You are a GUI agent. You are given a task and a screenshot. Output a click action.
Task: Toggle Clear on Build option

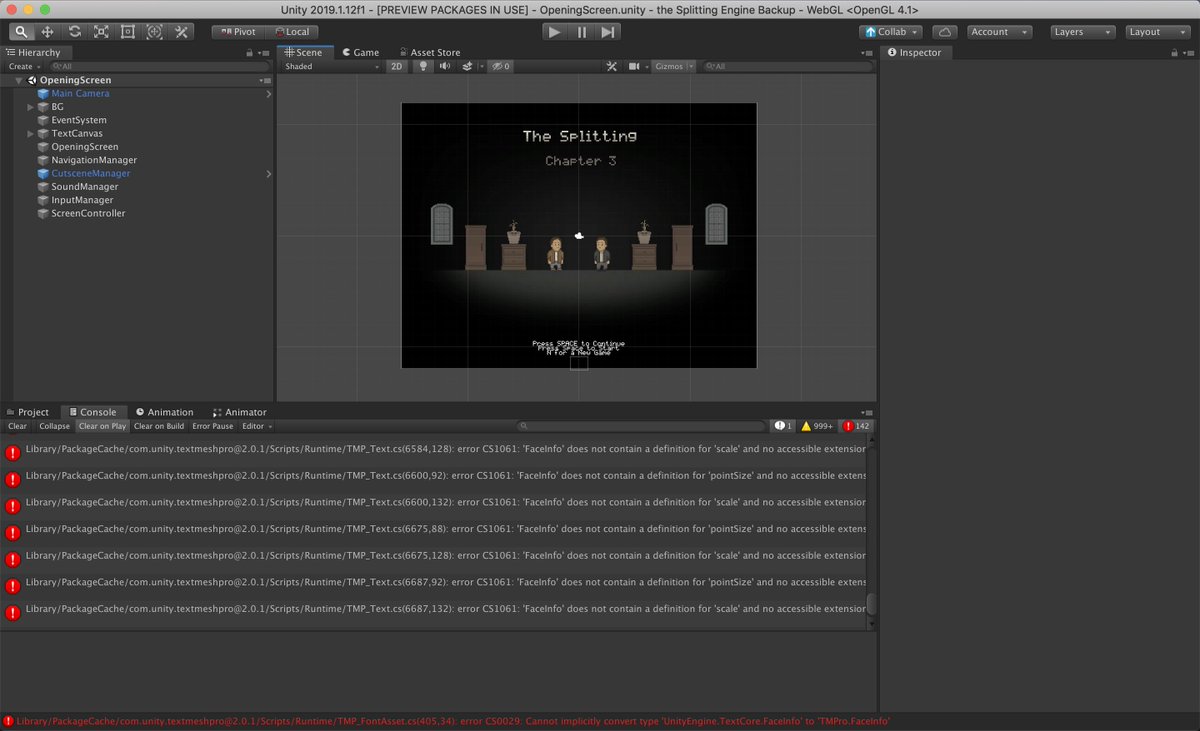click(159, 426)
